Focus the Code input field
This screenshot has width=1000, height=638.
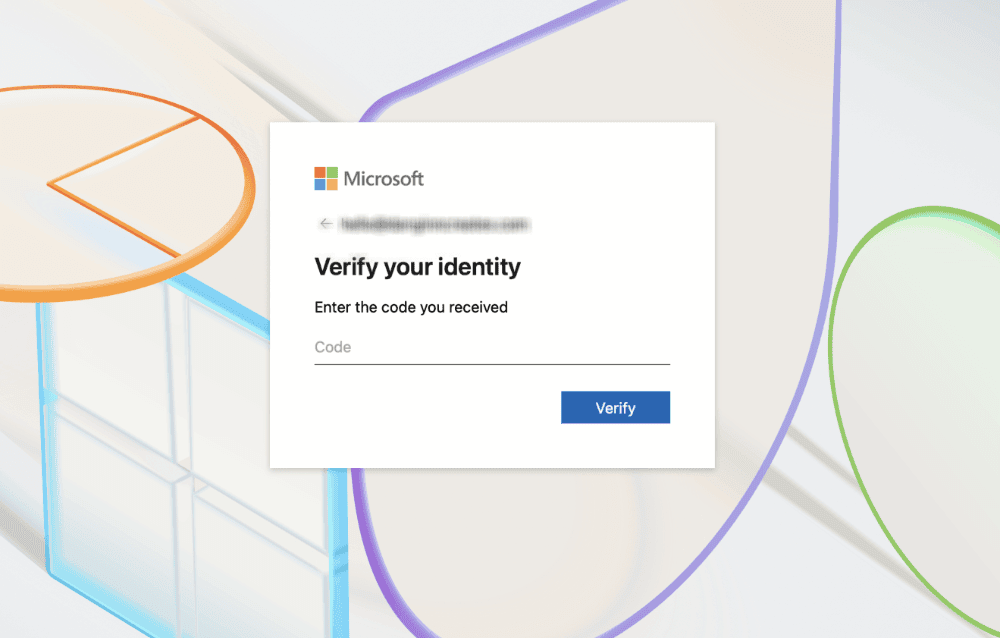(x=492, y=348)
